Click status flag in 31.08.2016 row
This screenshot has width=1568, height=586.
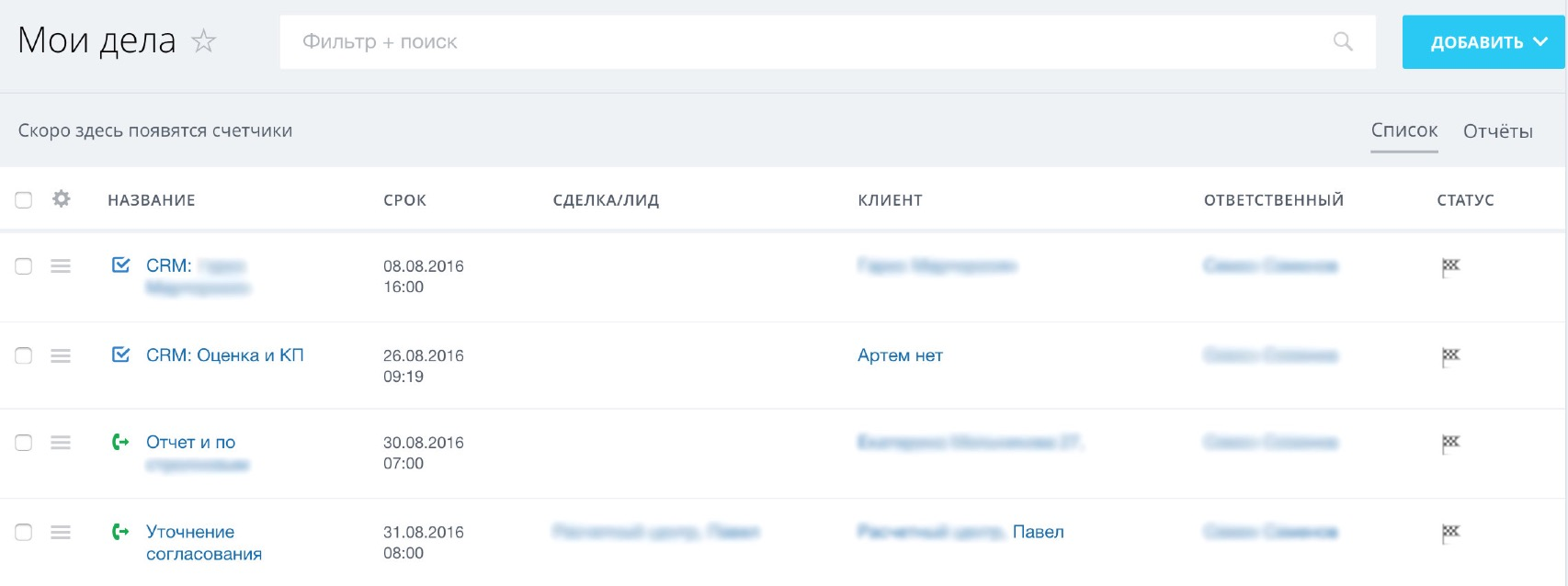1450,533
